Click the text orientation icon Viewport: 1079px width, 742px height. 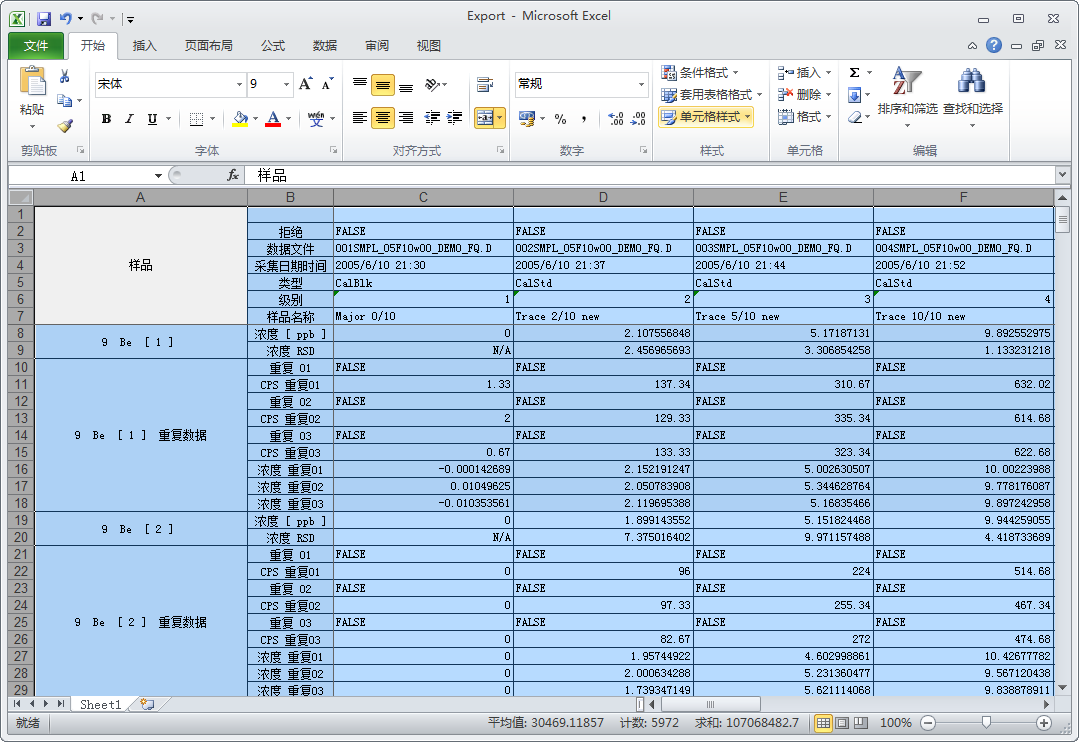[x=432, y=85]
